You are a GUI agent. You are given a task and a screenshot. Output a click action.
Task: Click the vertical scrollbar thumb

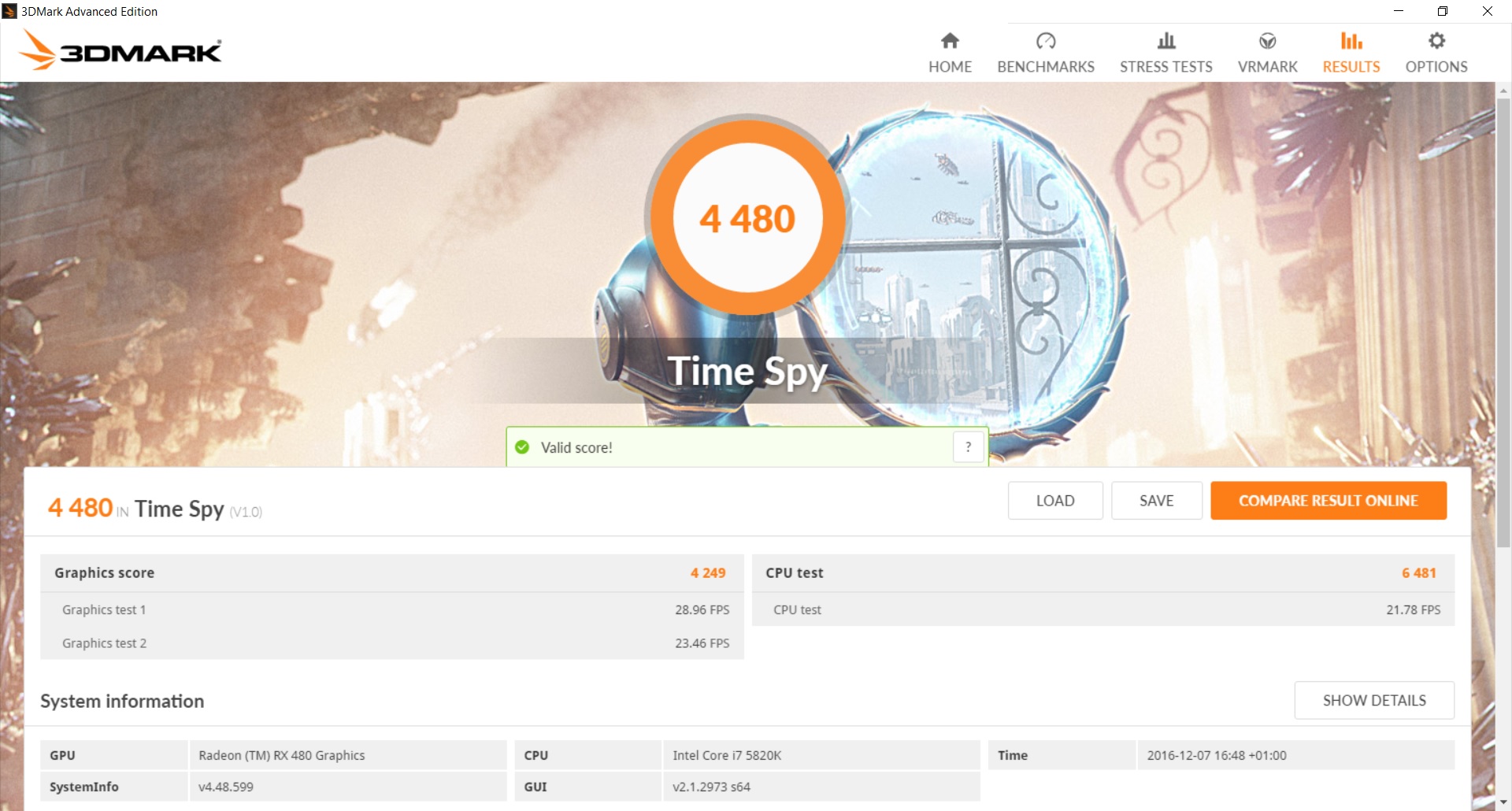pos(1503,323)
